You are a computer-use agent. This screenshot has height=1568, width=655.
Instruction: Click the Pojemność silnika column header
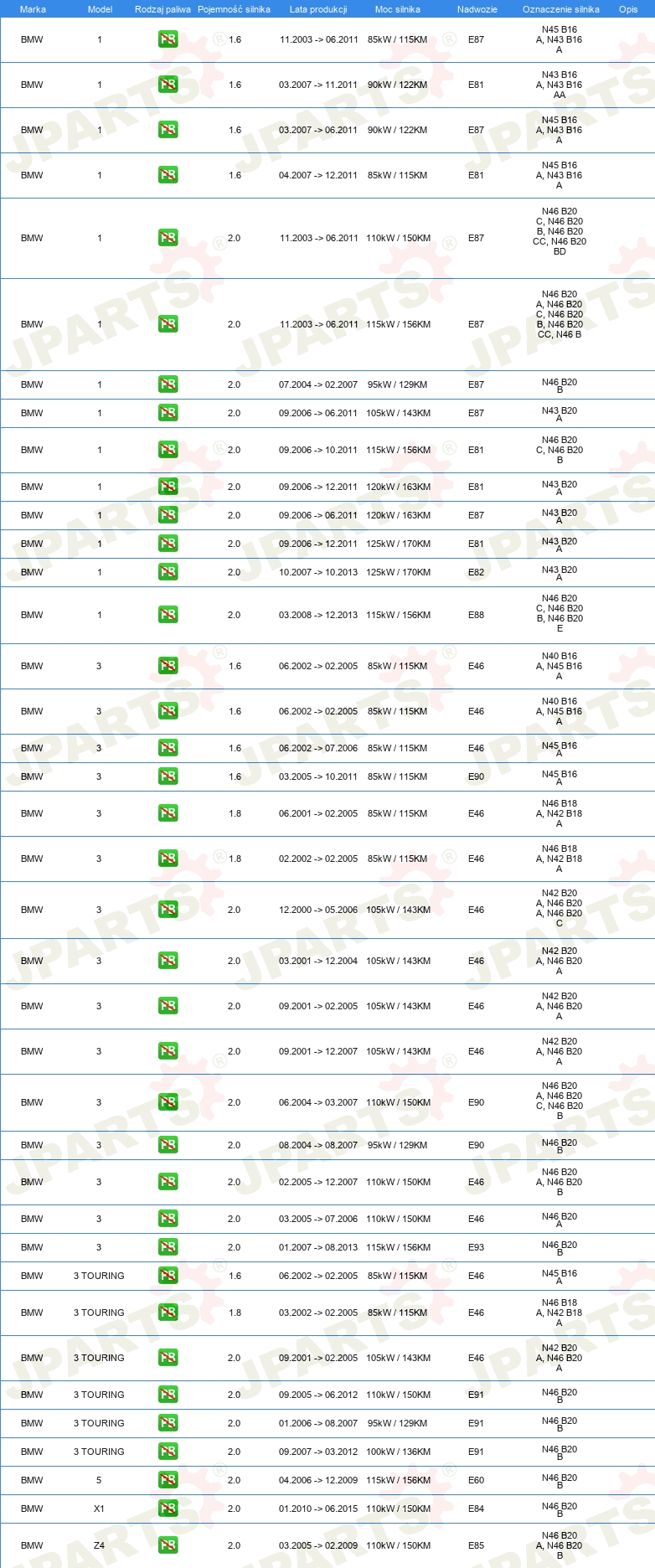pos(234,9)
